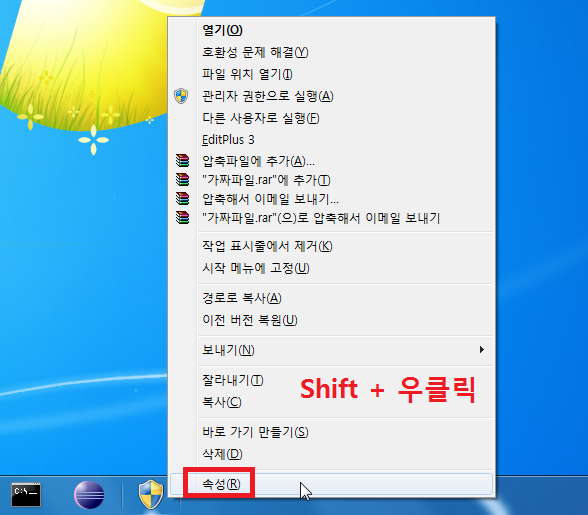Click WinRAR icon beside 압축해서 이메일 보내기

(x=183, y=198)
